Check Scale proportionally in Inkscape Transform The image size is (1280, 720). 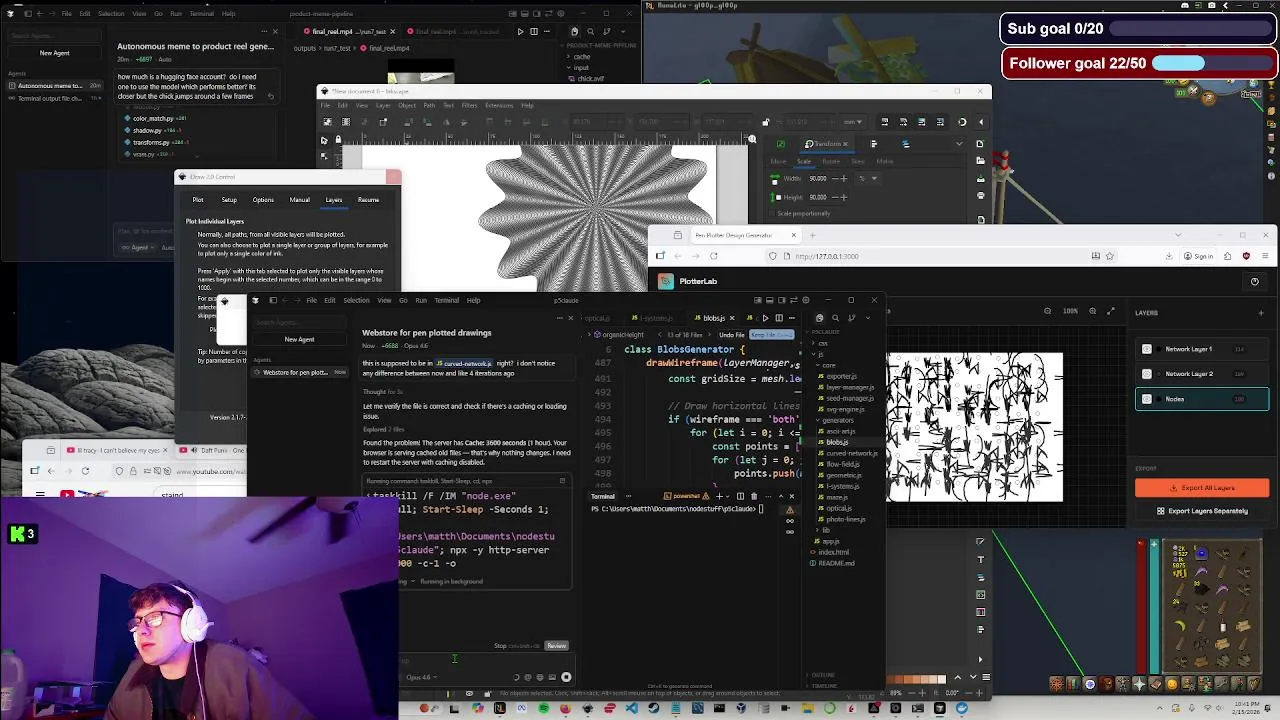click(x=772, y=213)
